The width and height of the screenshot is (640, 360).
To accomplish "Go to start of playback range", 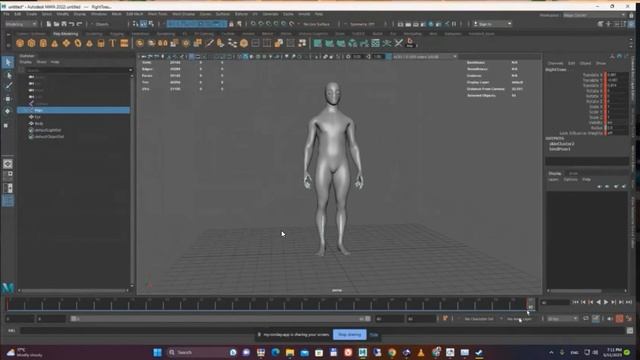I will point(576,302).
